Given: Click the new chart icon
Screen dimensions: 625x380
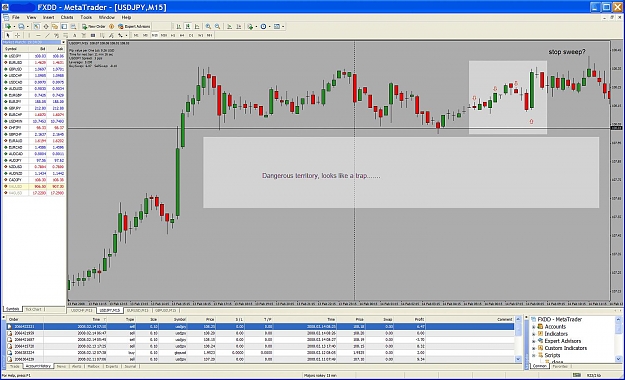Looking at the screenshot, I should 8,26.
